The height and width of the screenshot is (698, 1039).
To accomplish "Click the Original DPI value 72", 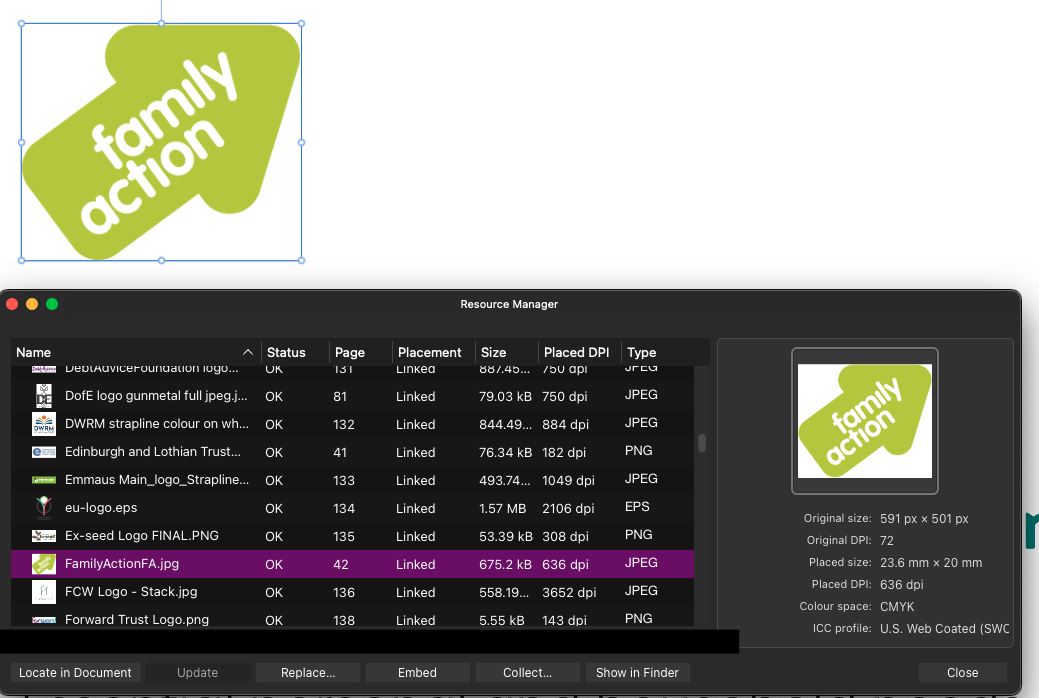I will (887, 540).
